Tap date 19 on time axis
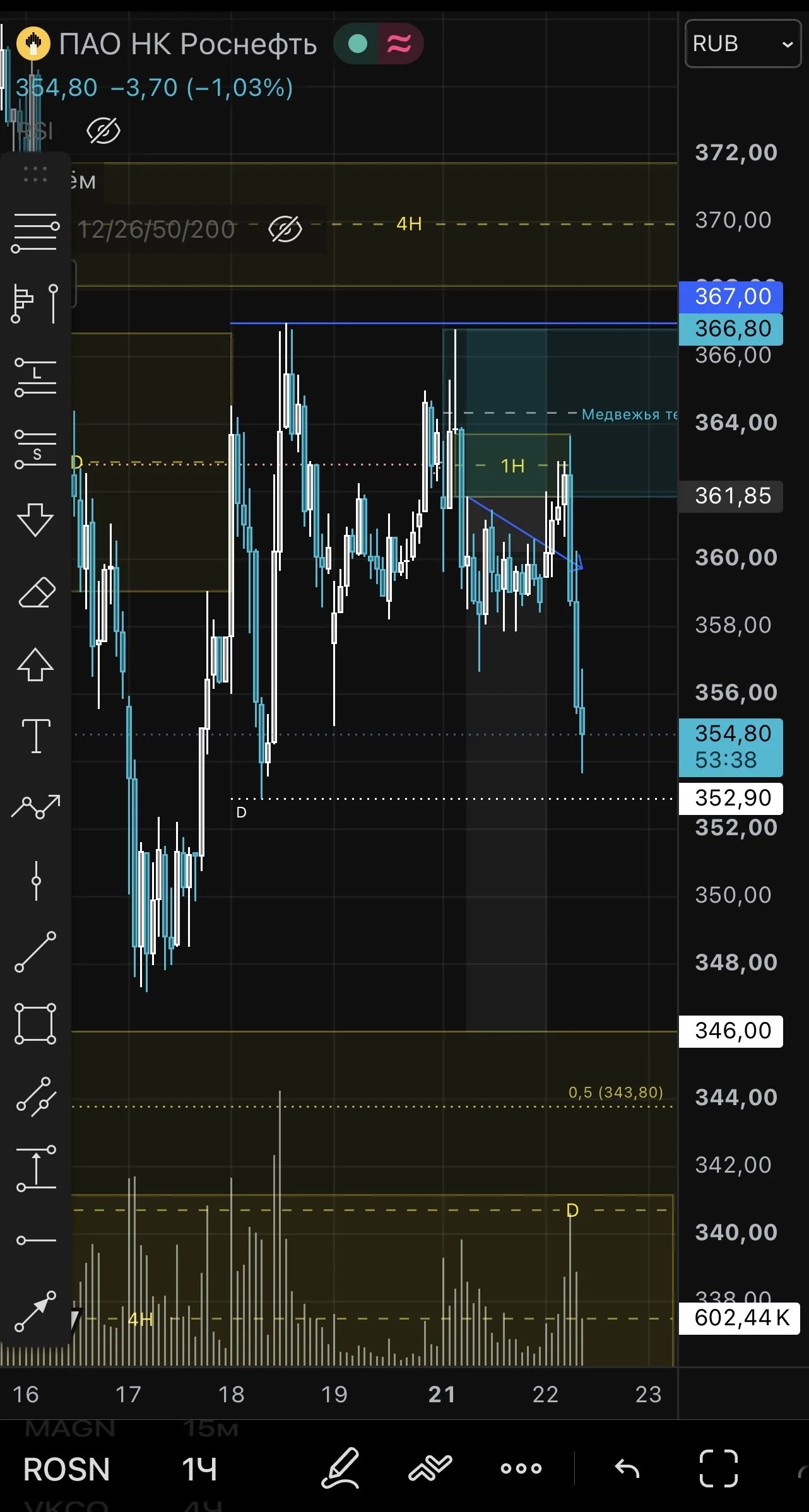 [x=334, y=1394]
